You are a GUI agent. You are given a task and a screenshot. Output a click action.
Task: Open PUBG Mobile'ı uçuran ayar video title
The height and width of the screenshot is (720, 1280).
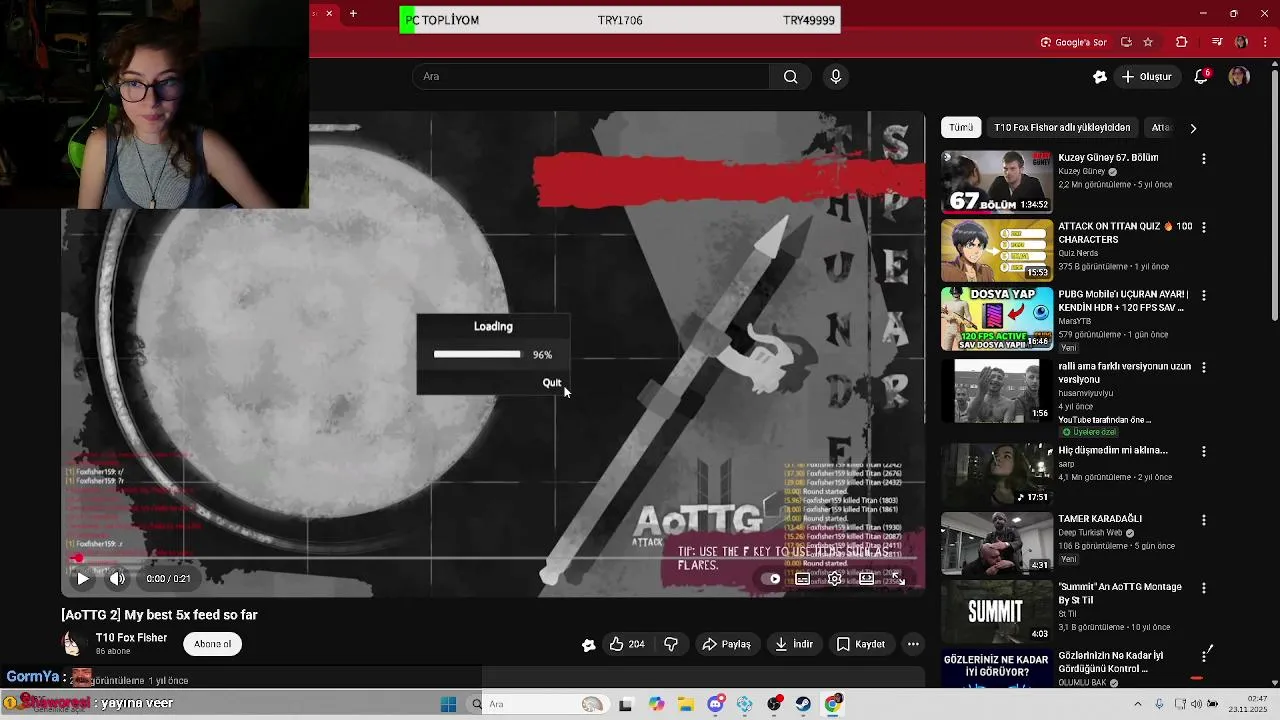point(1123,301)
